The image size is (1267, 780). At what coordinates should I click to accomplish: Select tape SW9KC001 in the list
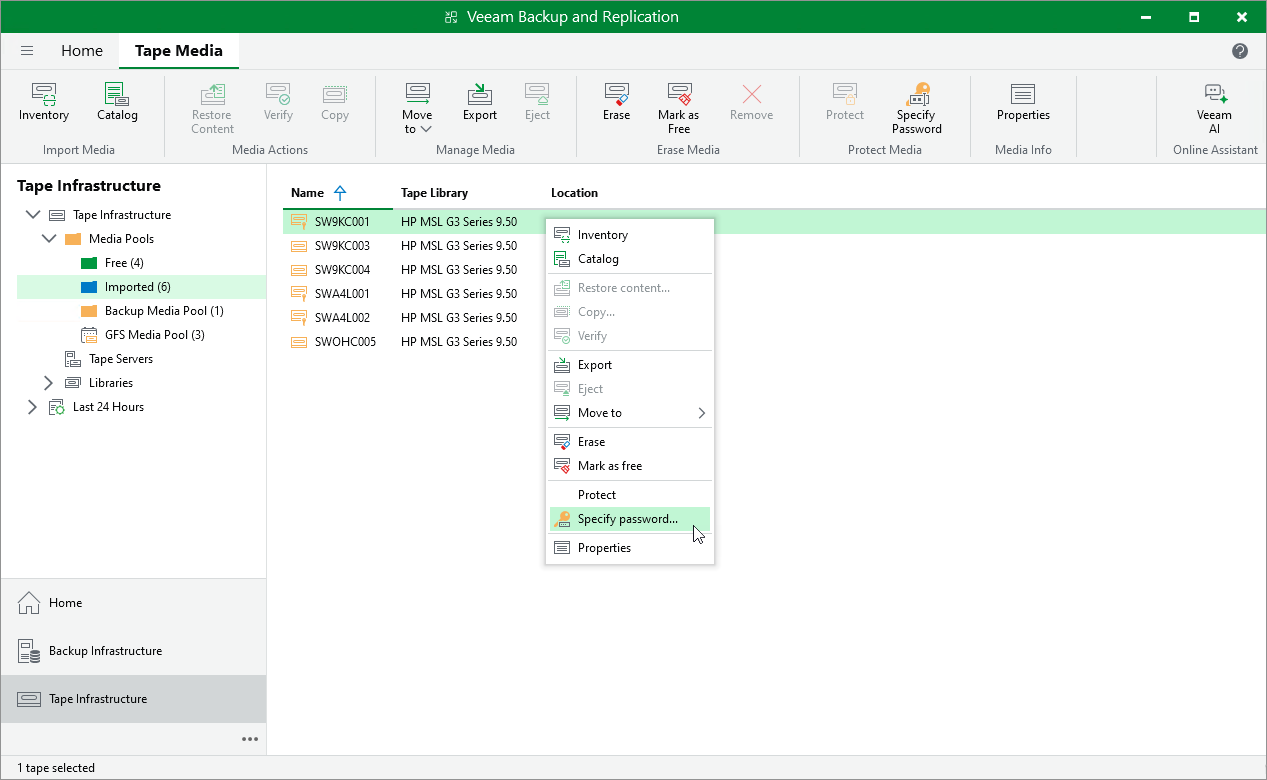click(342, 222)
